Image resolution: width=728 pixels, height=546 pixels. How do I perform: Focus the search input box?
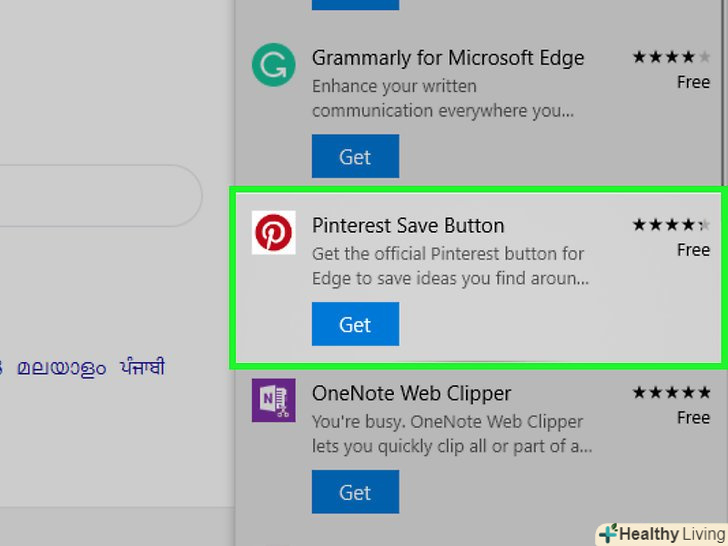point(100,195)
